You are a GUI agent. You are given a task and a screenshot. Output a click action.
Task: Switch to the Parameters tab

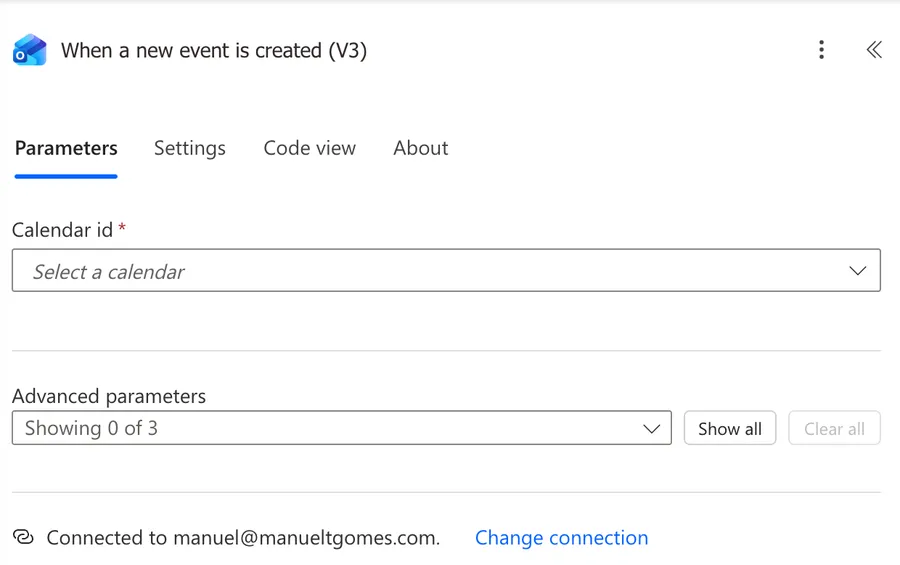point(66,148)
